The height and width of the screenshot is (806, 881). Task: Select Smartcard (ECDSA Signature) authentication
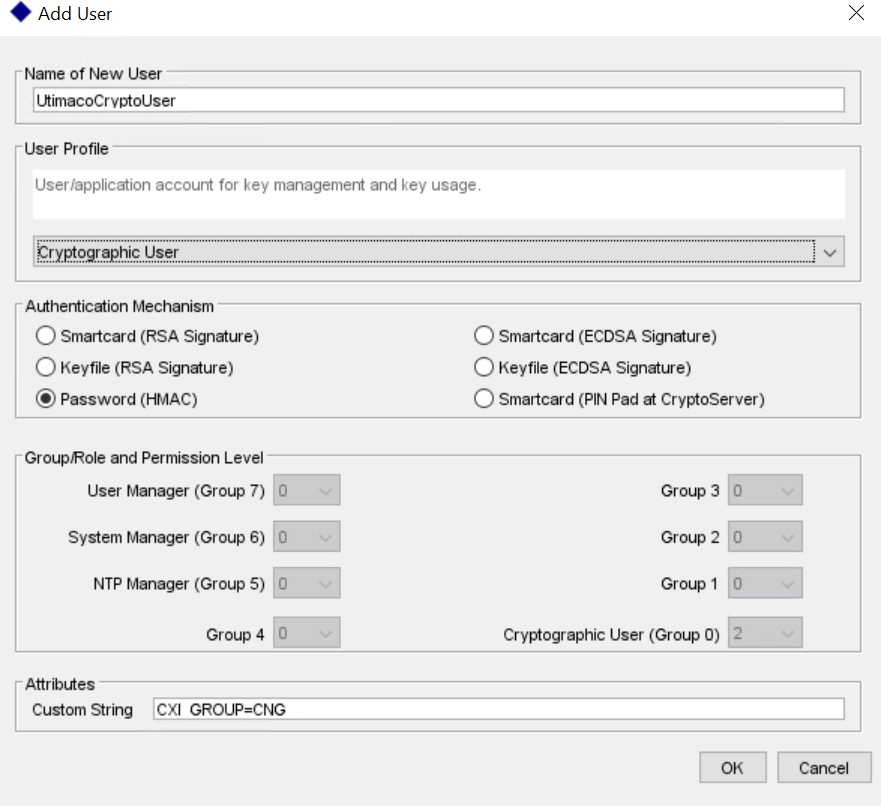pyautogui.click(x=595, y=336)
